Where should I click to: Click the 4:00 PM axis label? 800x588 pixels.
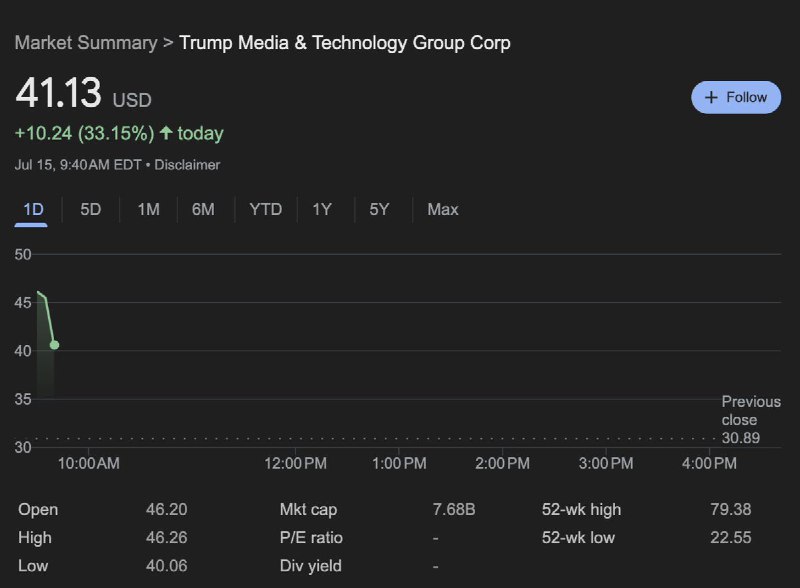(709, 463)
